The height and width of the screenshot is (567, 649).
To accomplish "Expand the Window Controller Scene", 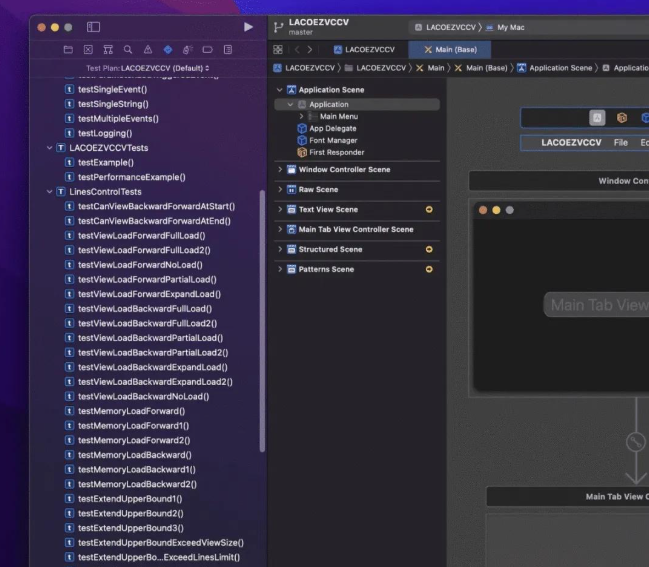I will (x=280, y=169).
